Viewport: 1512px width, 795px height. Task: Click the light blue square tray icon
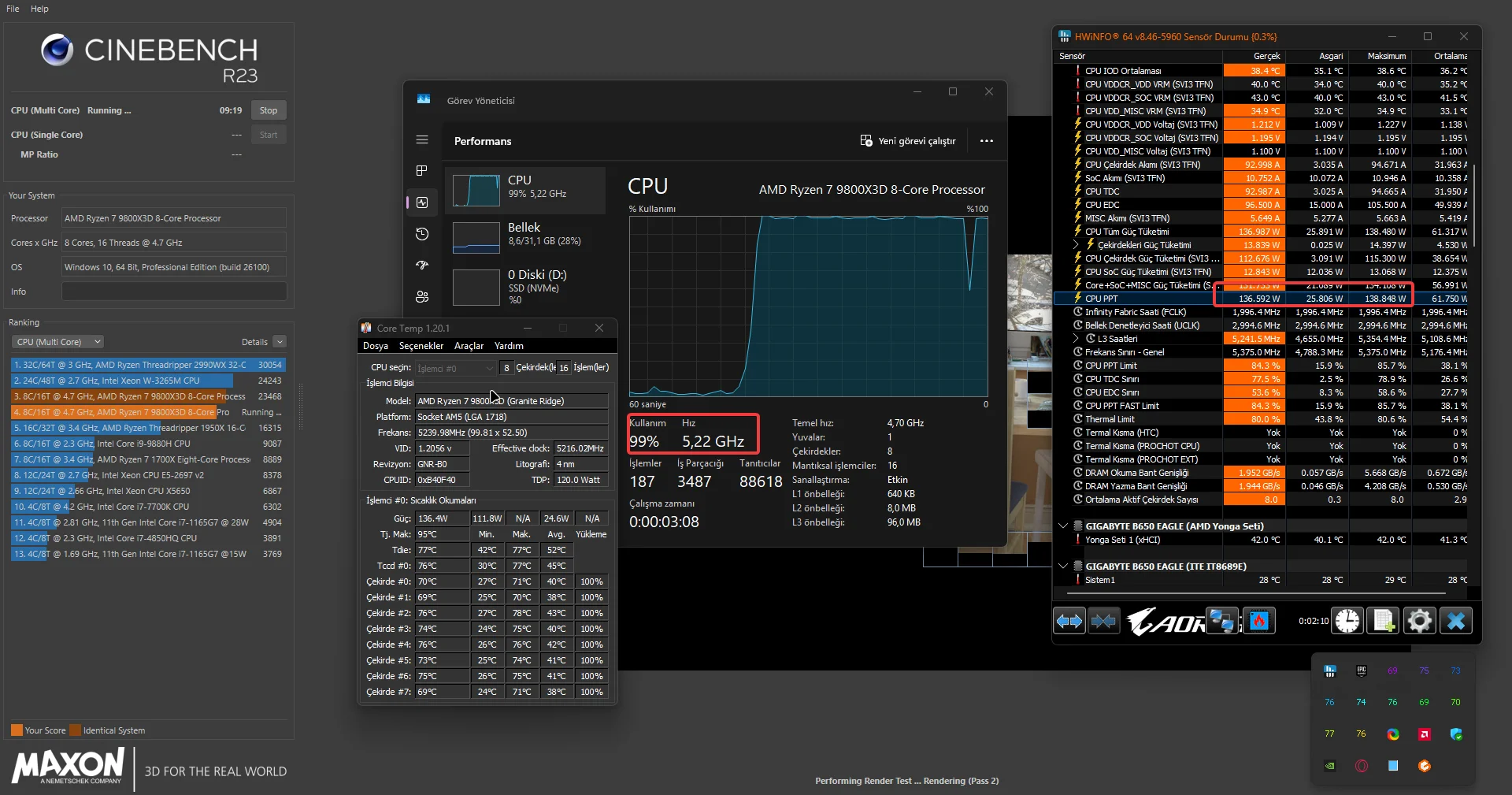pyautogui.click(x=1393, y=766)
